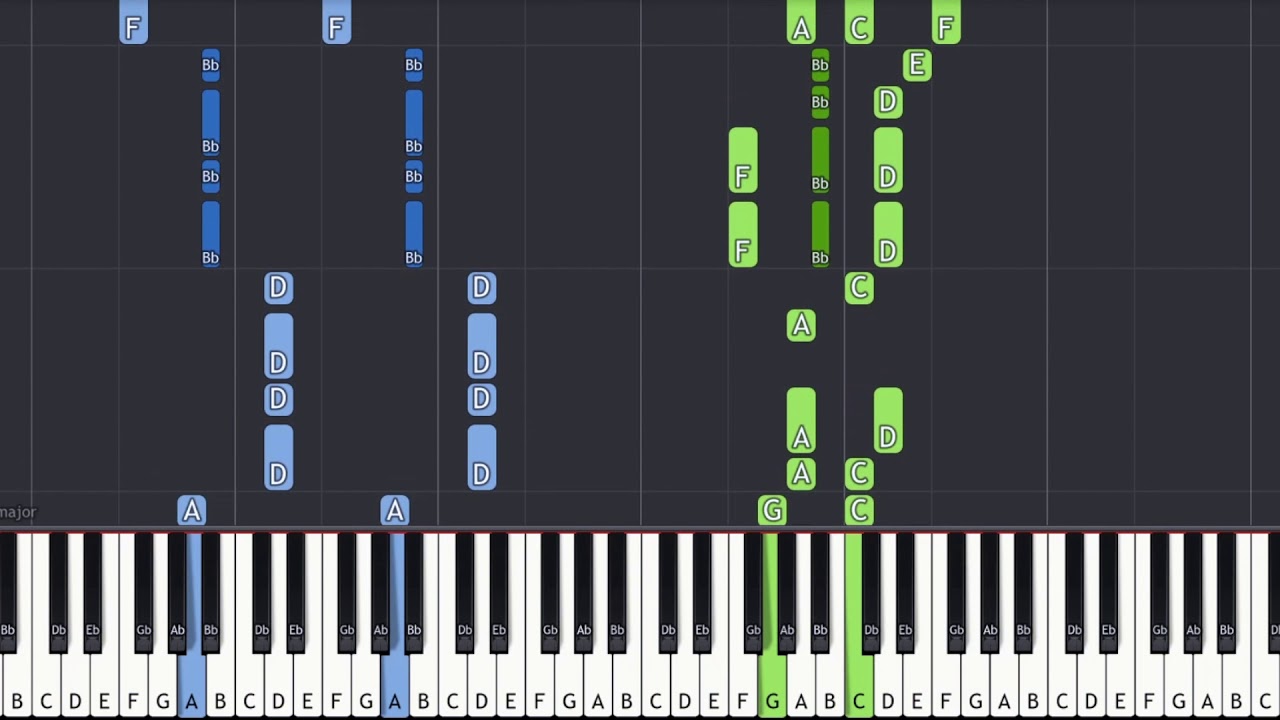Click the 'major' key signature label
The width and height of the screenshot is (1280, 720).
point(18,512)
